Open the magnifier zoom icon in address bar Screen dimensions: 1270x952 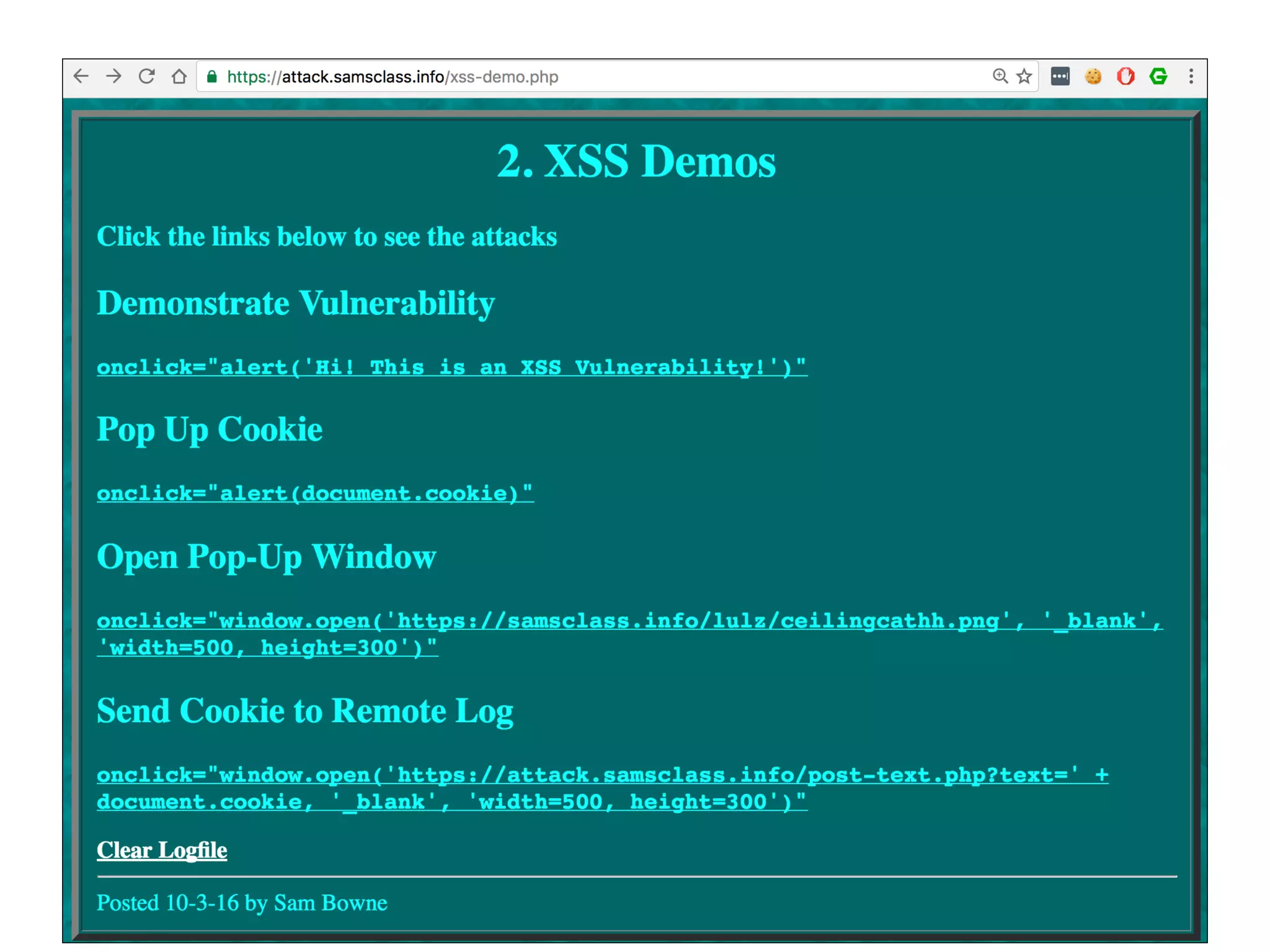[1000, 76]
